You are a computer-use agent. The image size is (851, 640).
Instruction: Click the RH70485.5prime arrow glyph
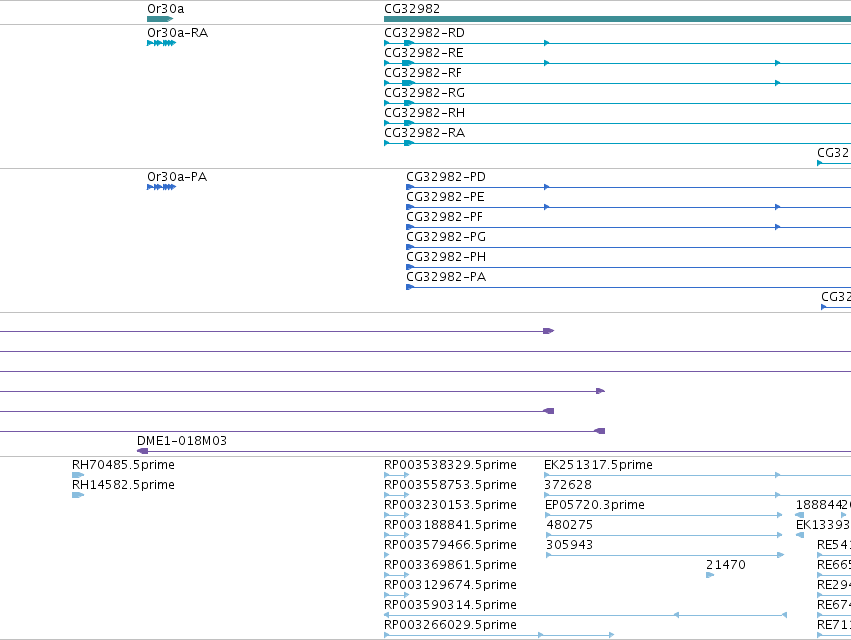[x=78, y=475]
